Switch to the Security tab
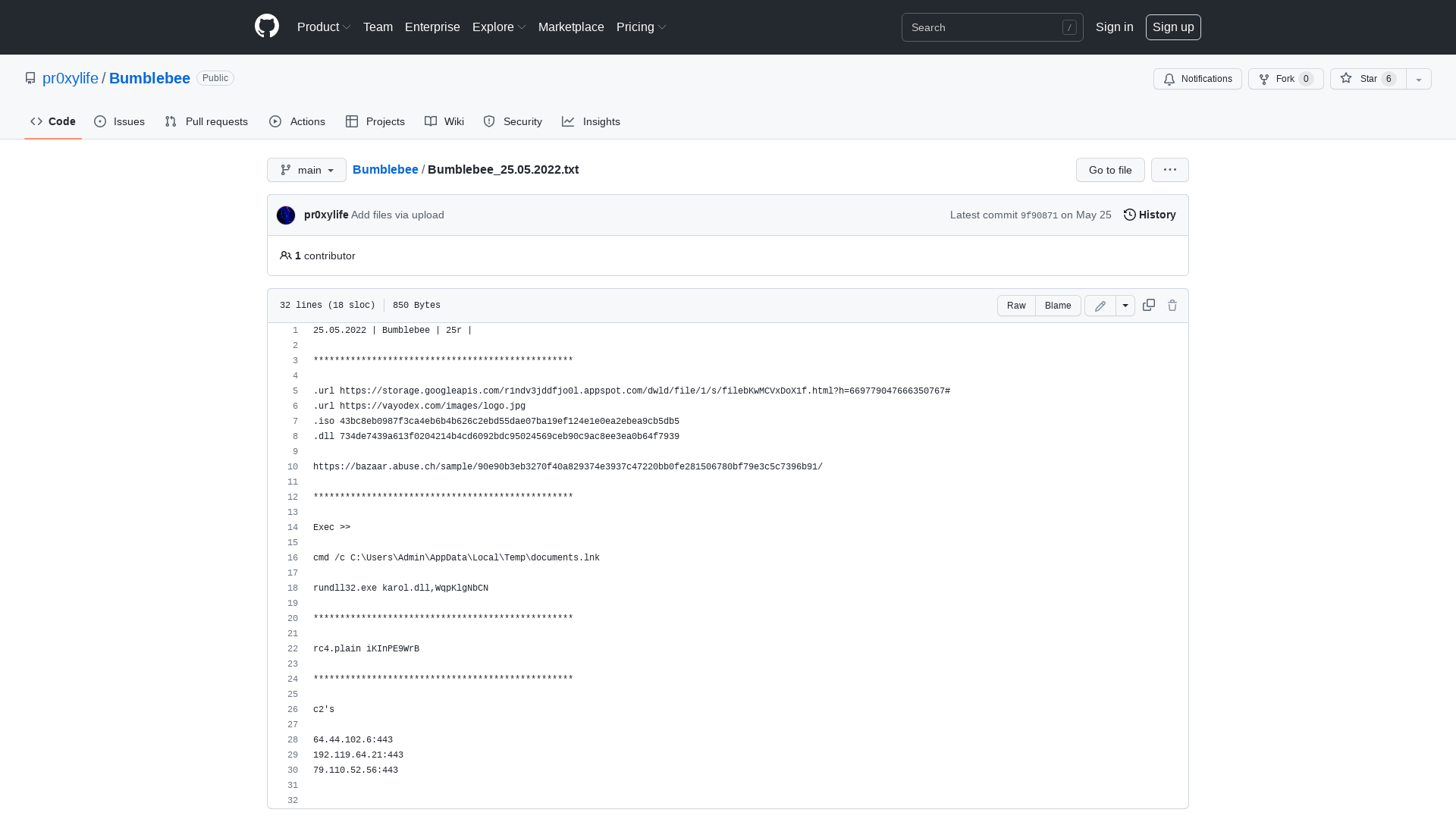The image size is (1456, 819). [513, 121]
